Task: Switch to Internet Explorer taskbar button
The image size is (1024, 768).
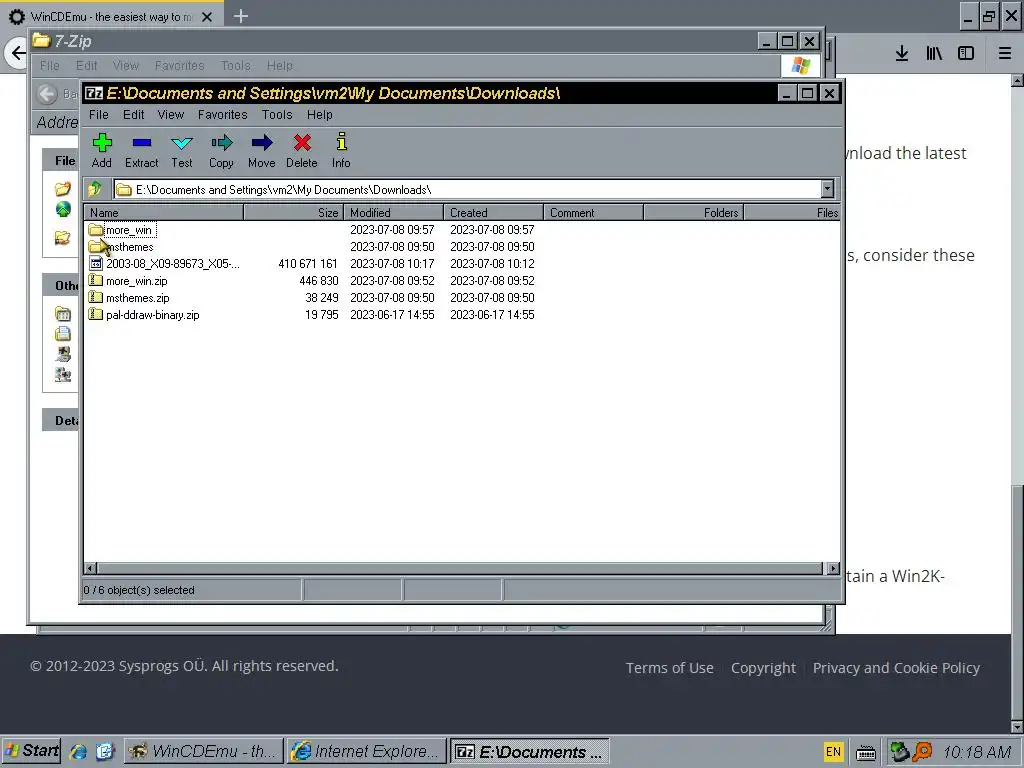Action: point(367,752)
